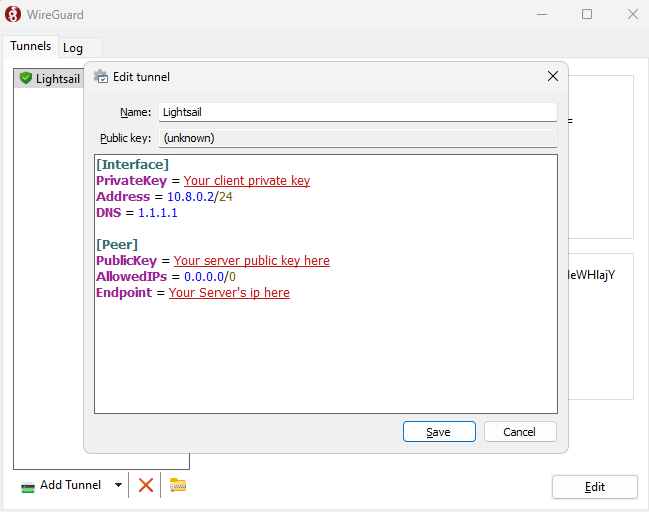Select the Lightsail tunnel in list
The height and width of the screenshot is (512, 649).
[50, 79]
